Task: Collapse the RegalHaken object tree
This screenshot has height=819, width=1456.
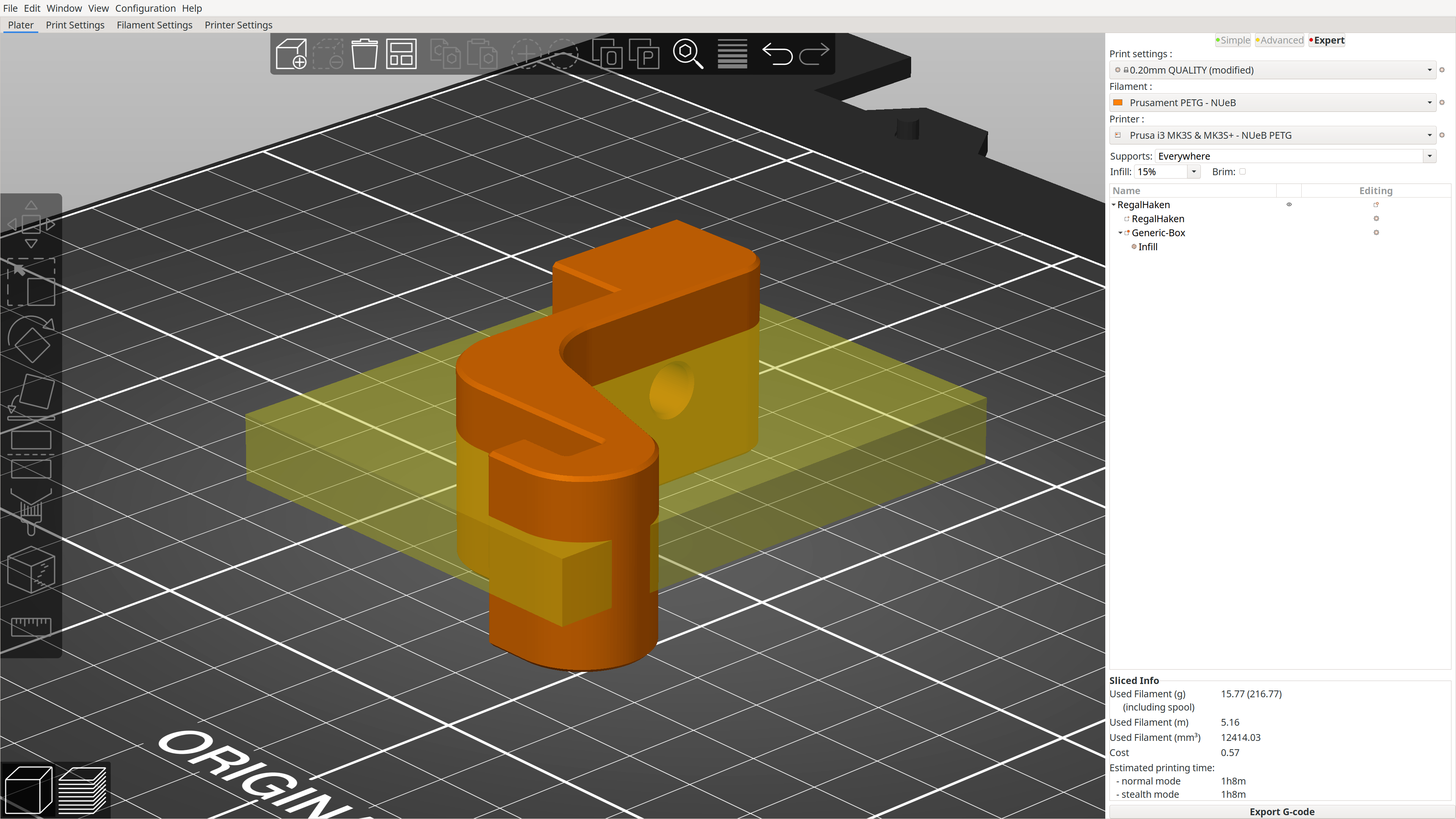Action: [x=1114, y=205]
